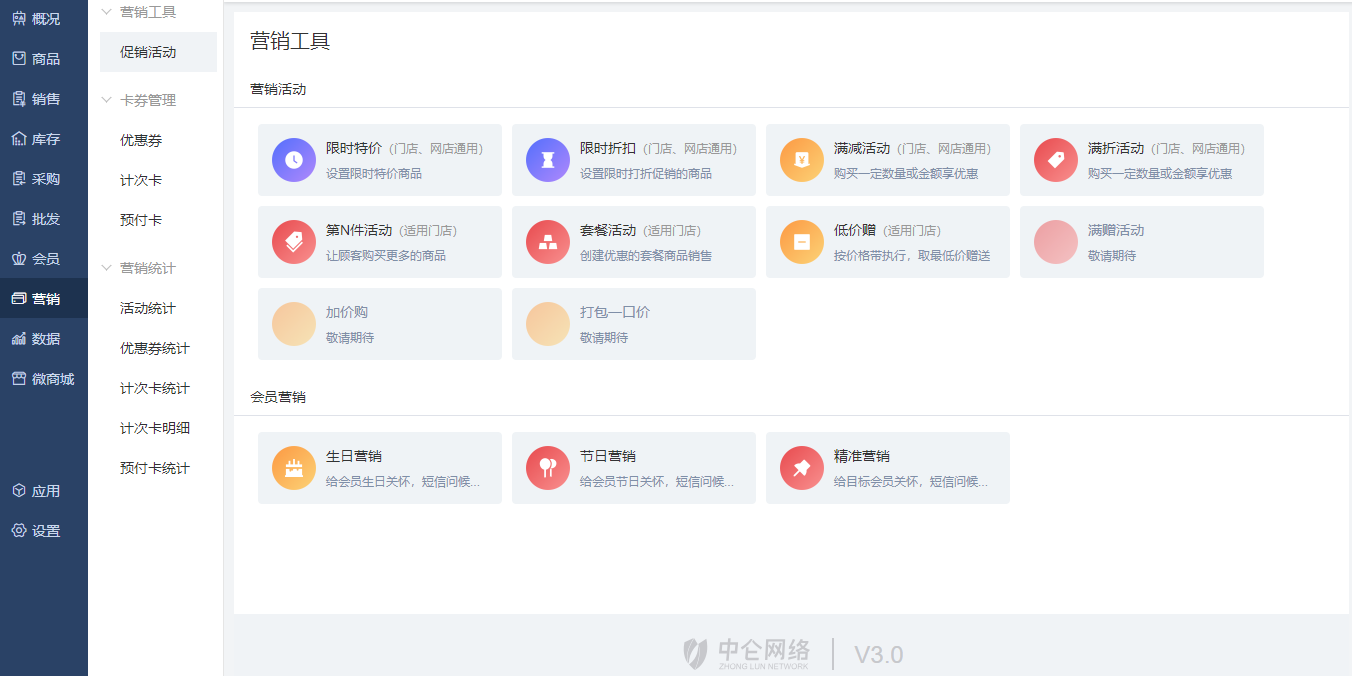This screenshot has height=676, width=1352.
Task: Go to 会员 in main navigation
Action: (x=44, y=259)
